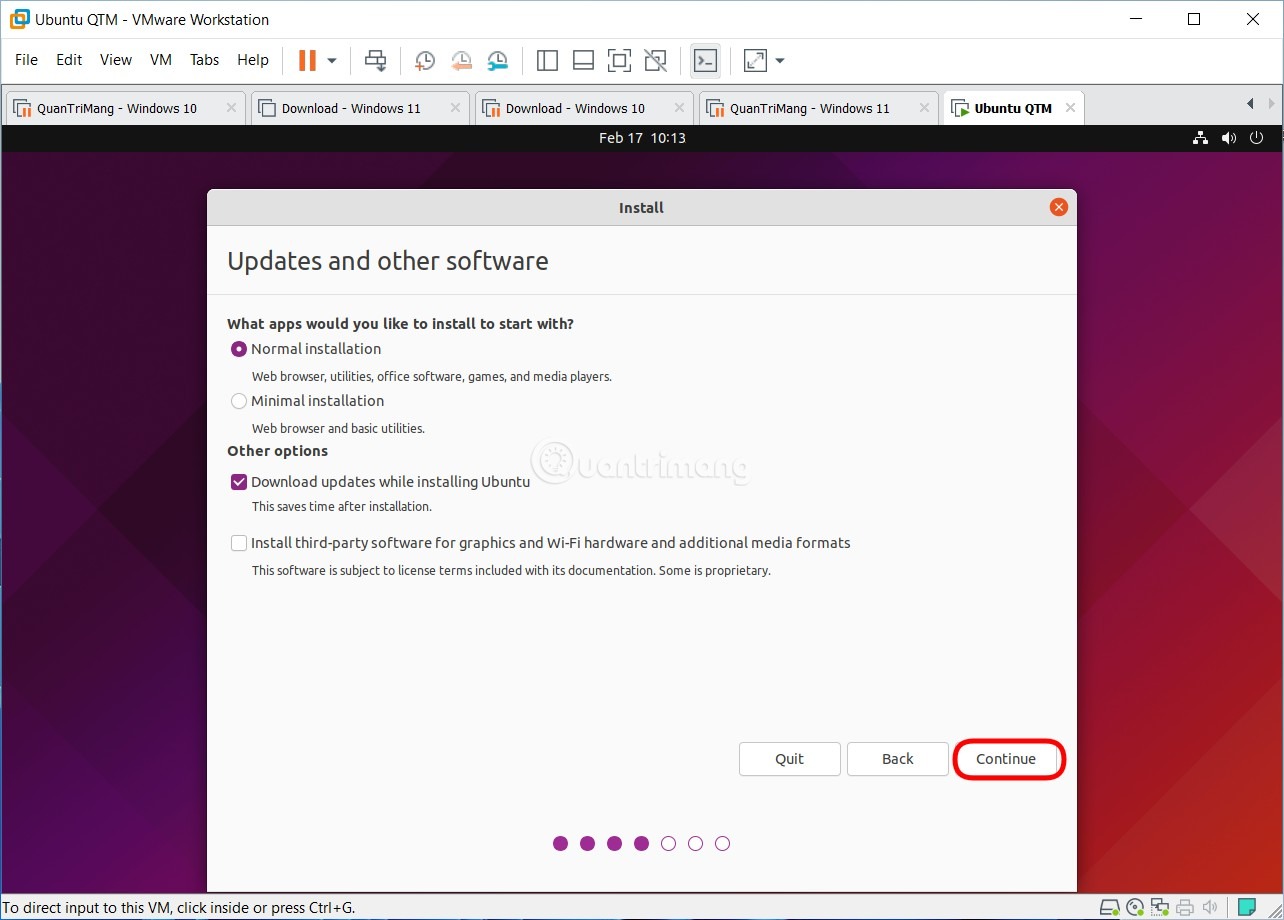Uncheck Download updates while installing Ubuntu
1284x920 pixels.
(239, 482)
